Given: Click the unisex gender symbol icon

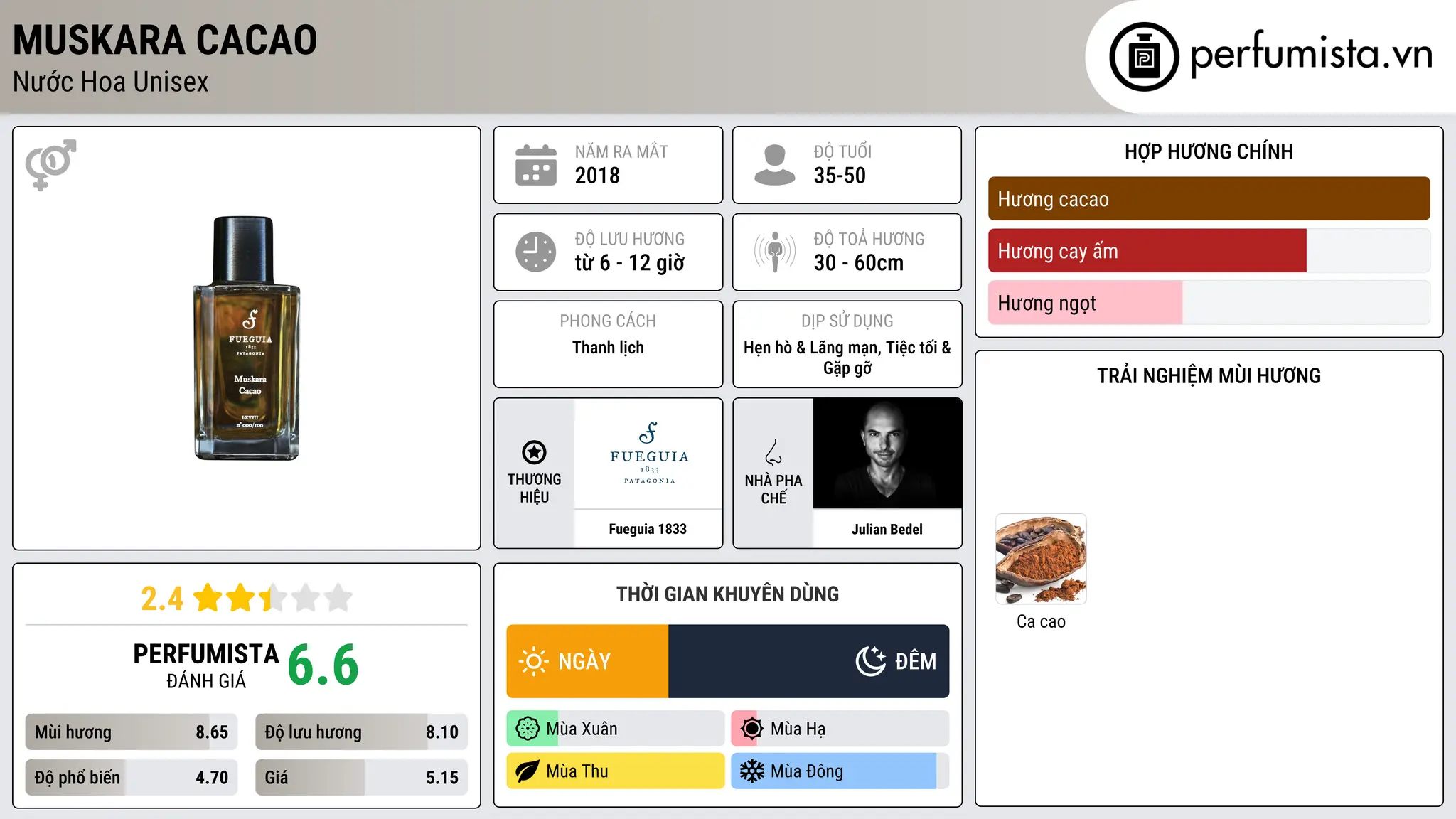Looking at the screenshot, I should (50, 164).
